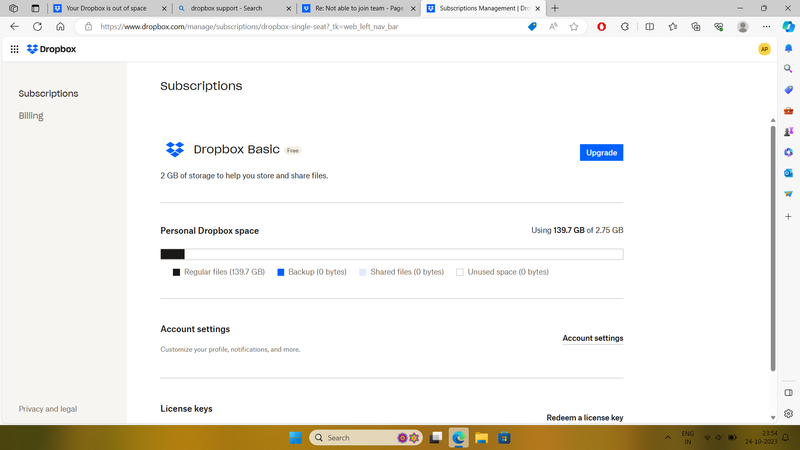This screenshot has width=800, height=450.
Task: Open Edge split screen icon
Action: tap(650, 27)
